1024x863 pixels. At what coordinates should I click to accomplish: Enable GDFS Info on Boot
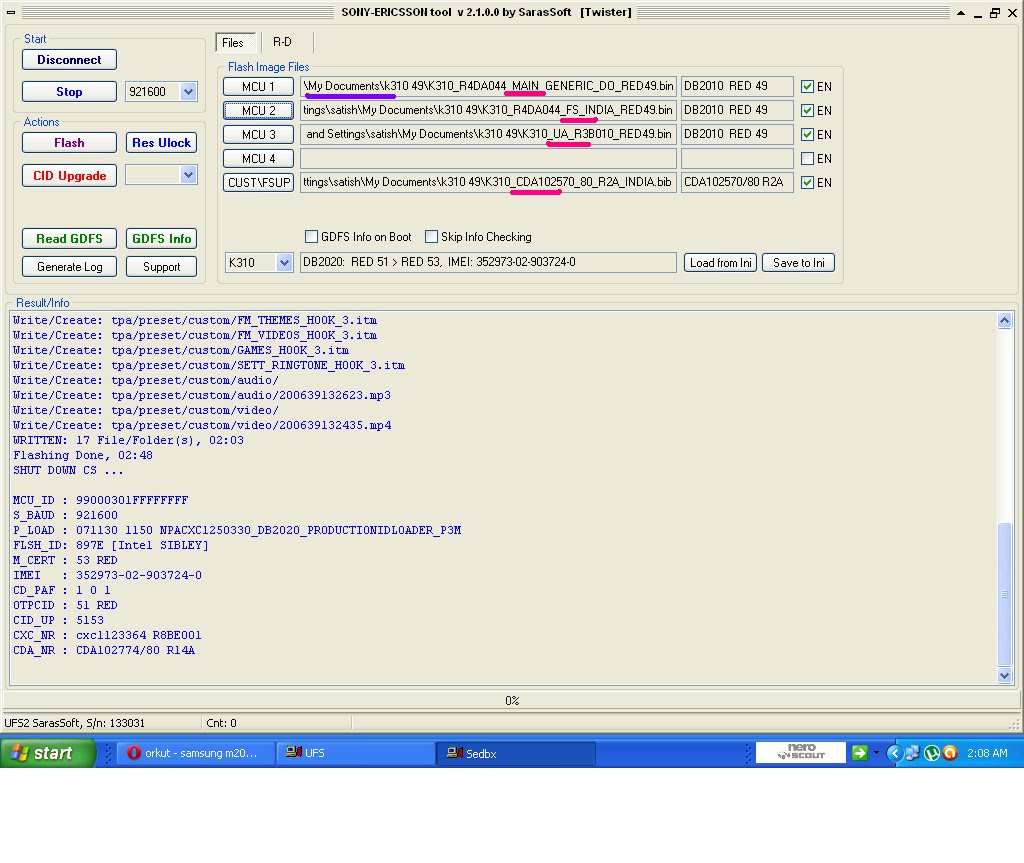(312, 235)
